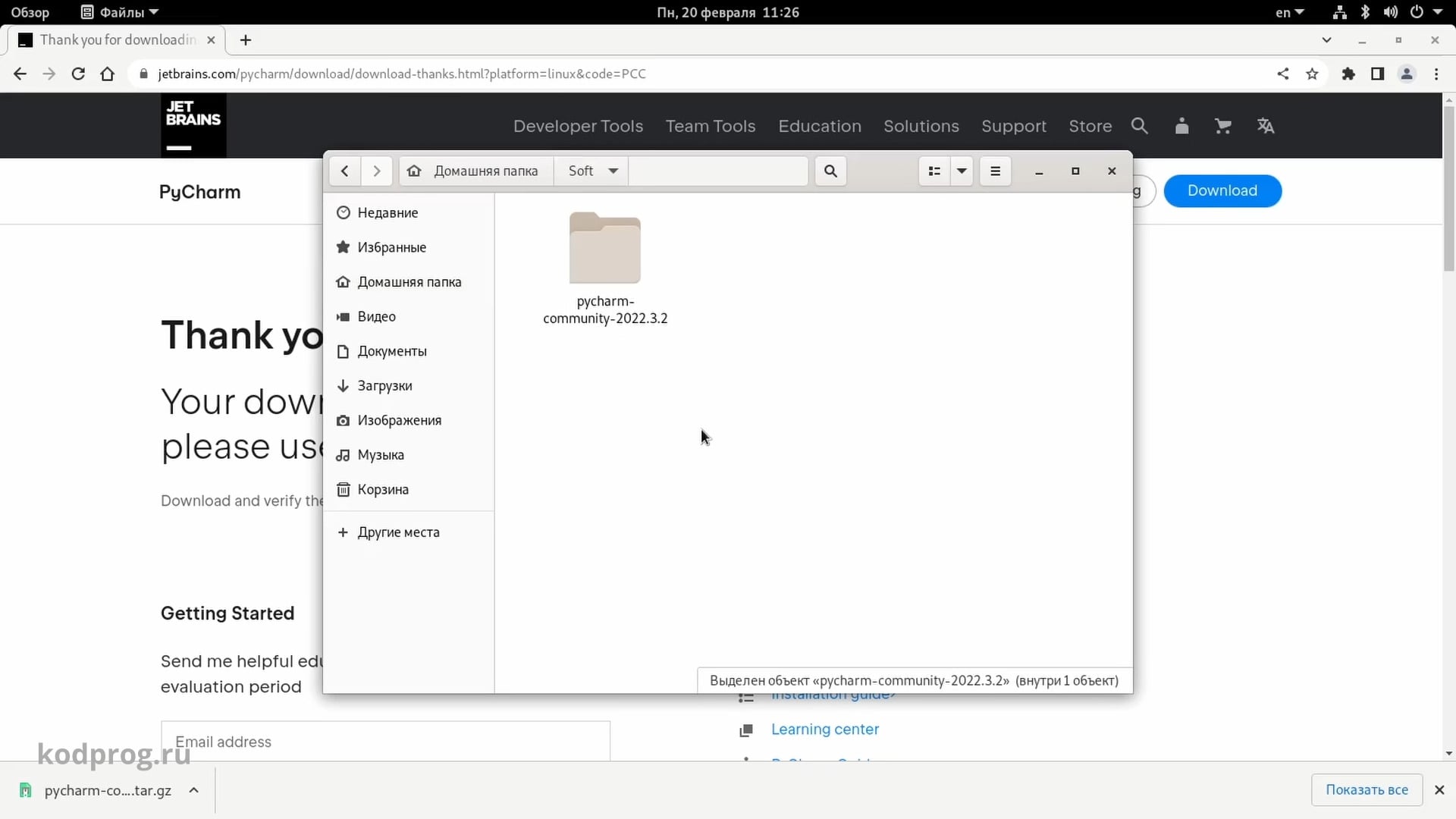Image resolution: width=1456 pixels, height=819 pixels.
Task: Close the Thank you for downloading tab
Action: (212, 40)
